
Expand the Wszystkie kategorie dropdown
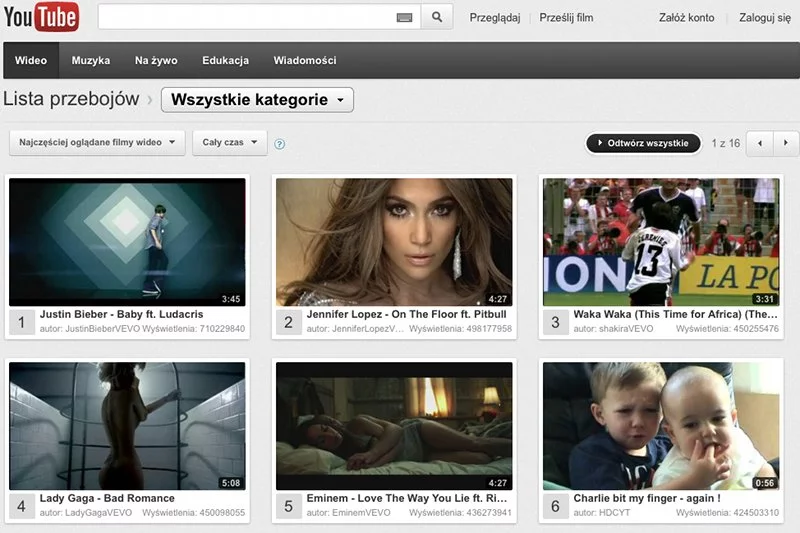click(x=257, y=99)
